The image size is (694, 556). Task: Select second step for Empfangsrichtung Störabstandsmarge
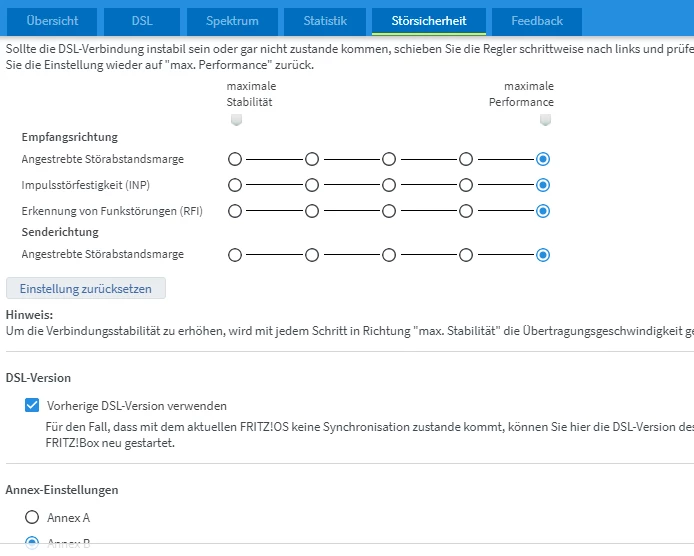tap(312, 159)
